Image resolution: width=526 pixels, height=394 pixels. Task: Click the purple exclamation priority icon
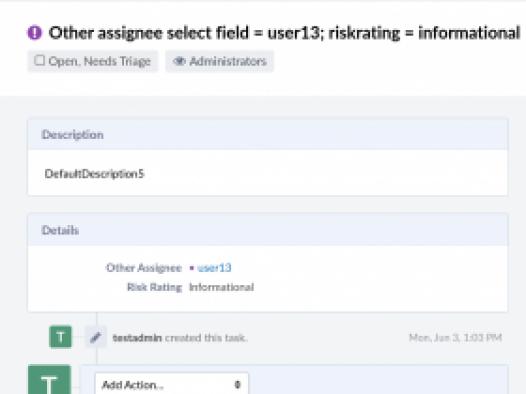pos(35,33)
